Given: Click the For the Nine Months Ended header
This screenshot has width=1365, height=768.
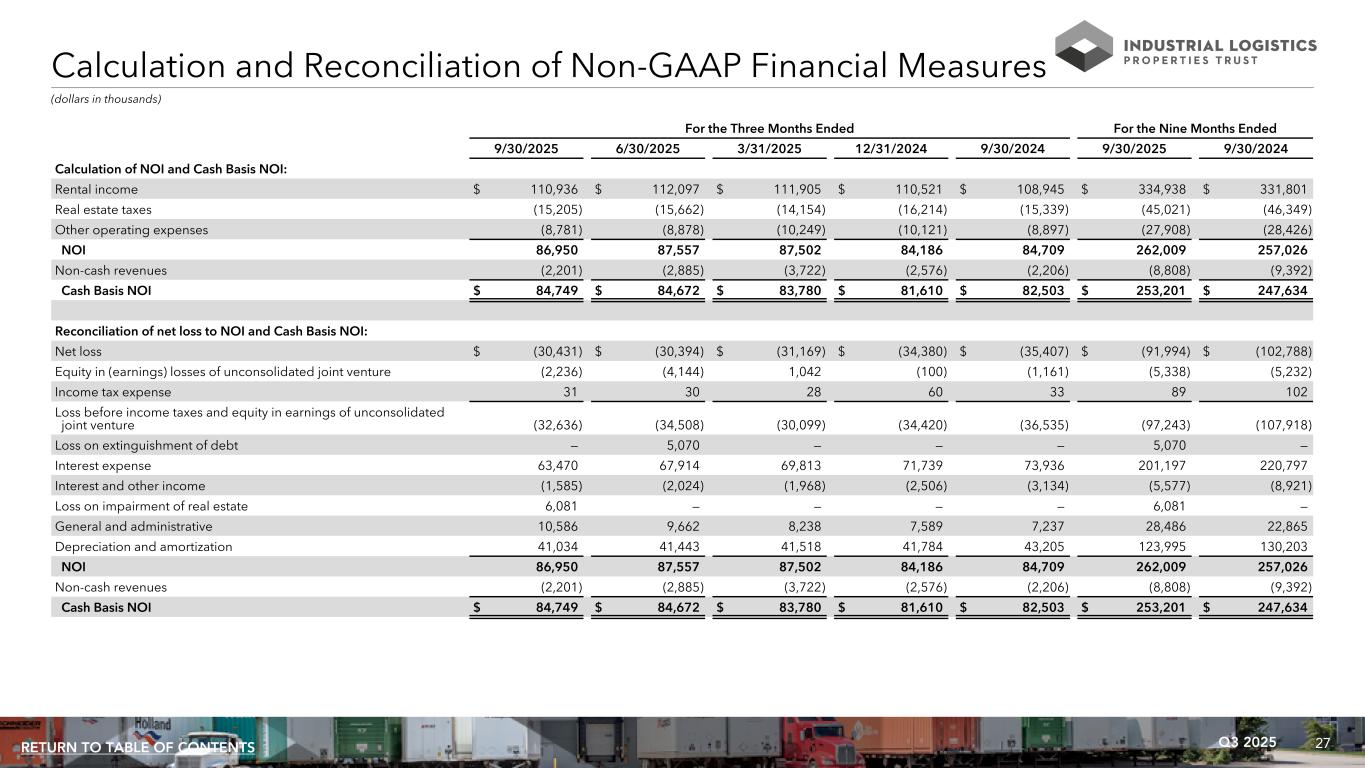Looking at the screenshot, I should coord(1195,129).
